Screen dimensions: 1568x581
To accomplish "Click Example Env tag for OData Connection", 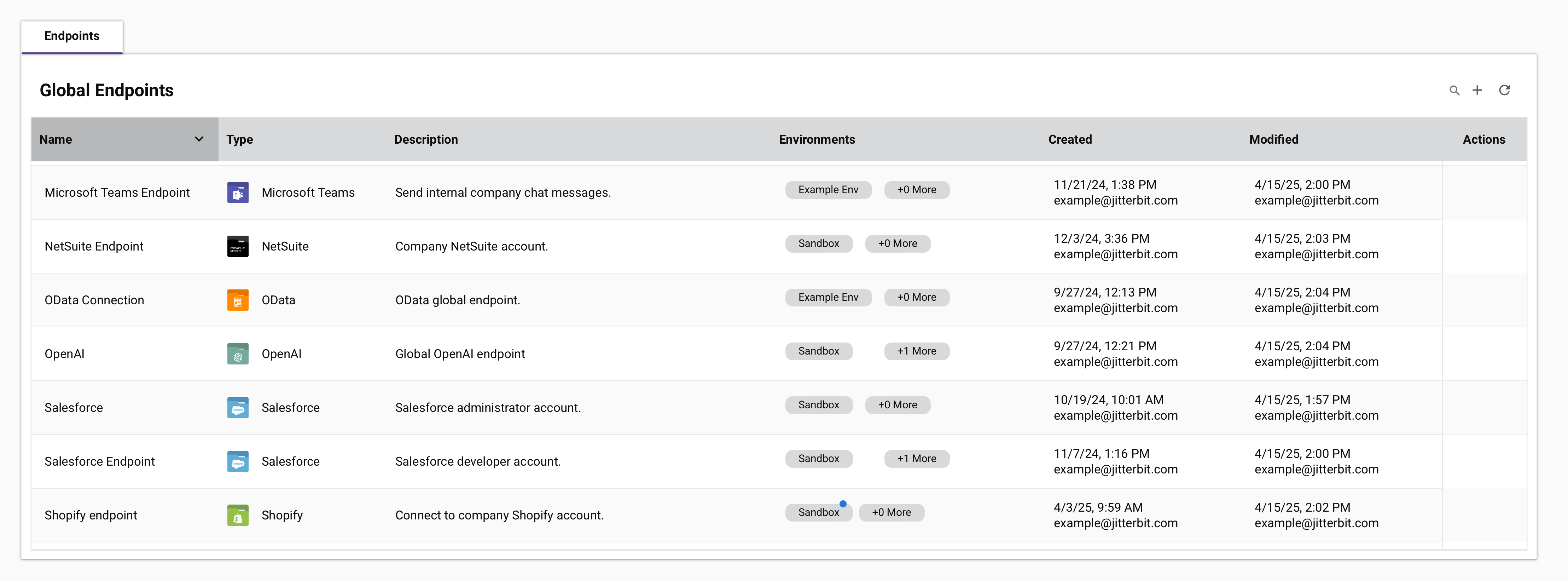I will pos(828,297).
